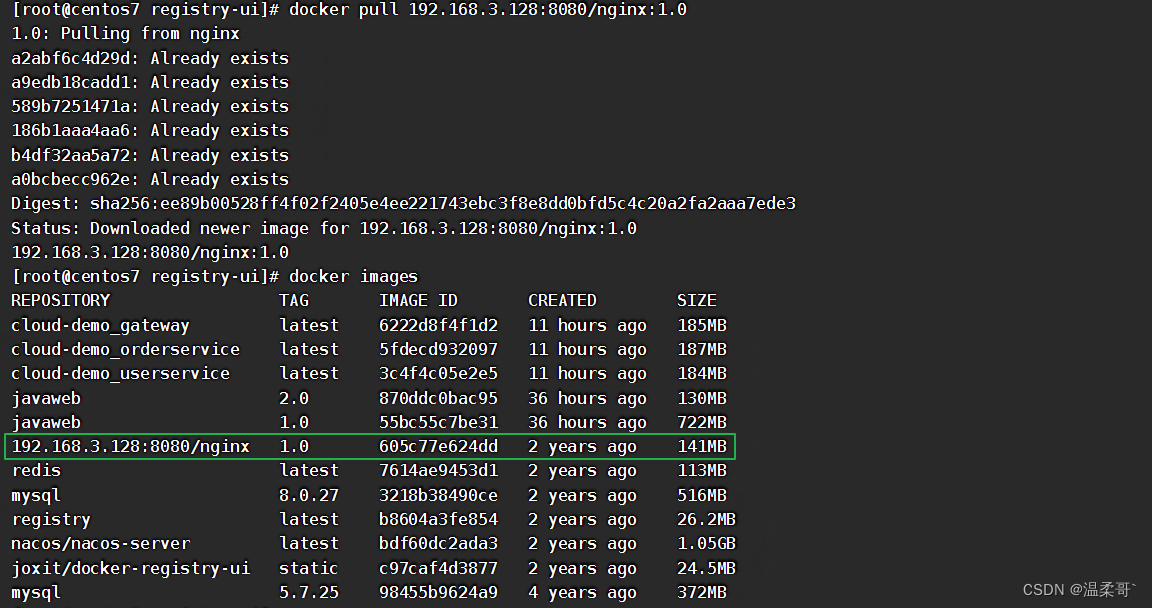Viewport: 1152px width, 608px height.
Task: Click the 'docker images' command text
Action: (x=353, y=277)
